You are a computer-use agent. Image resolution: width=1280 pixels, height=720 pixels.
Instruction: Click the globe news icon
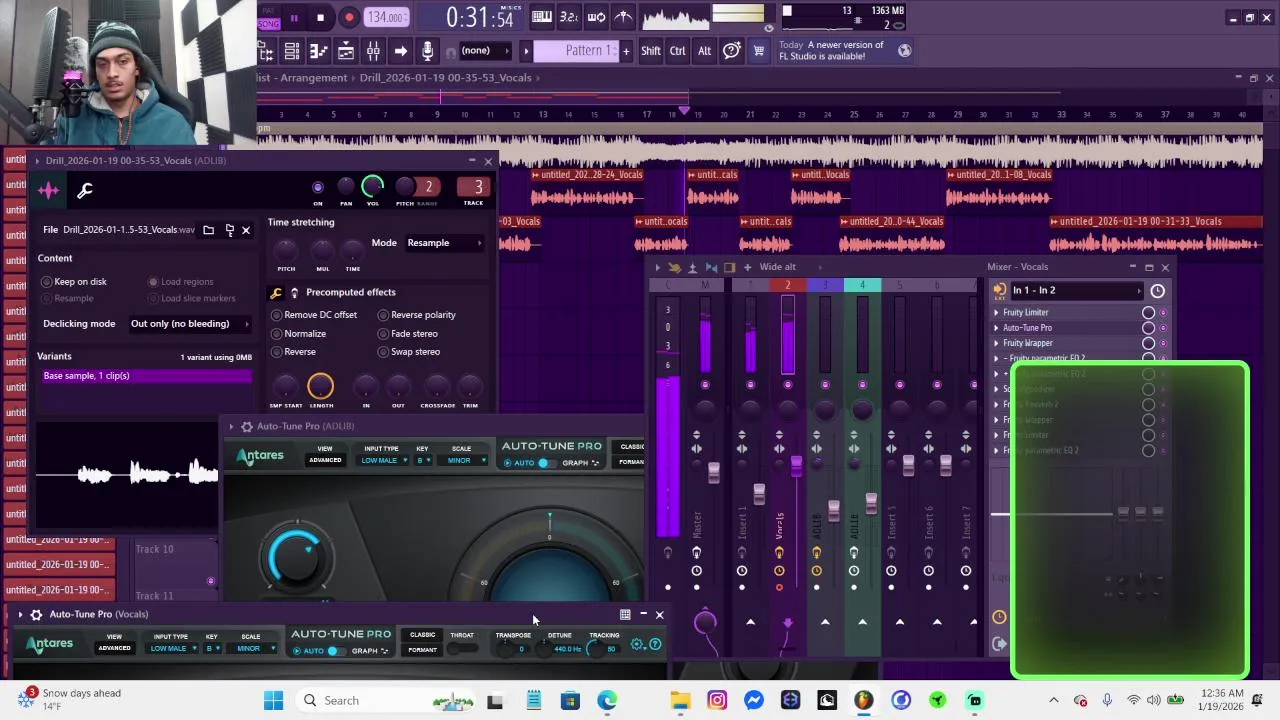point(905,51)
